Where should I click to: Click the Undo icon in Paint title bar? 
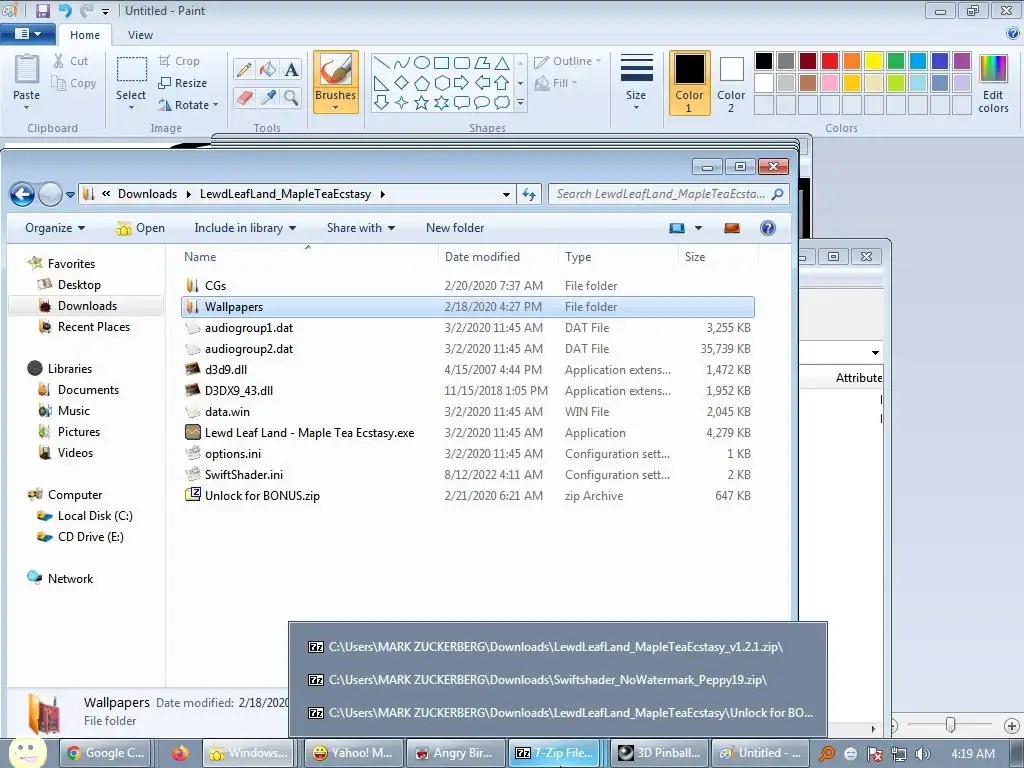(65, 10)
